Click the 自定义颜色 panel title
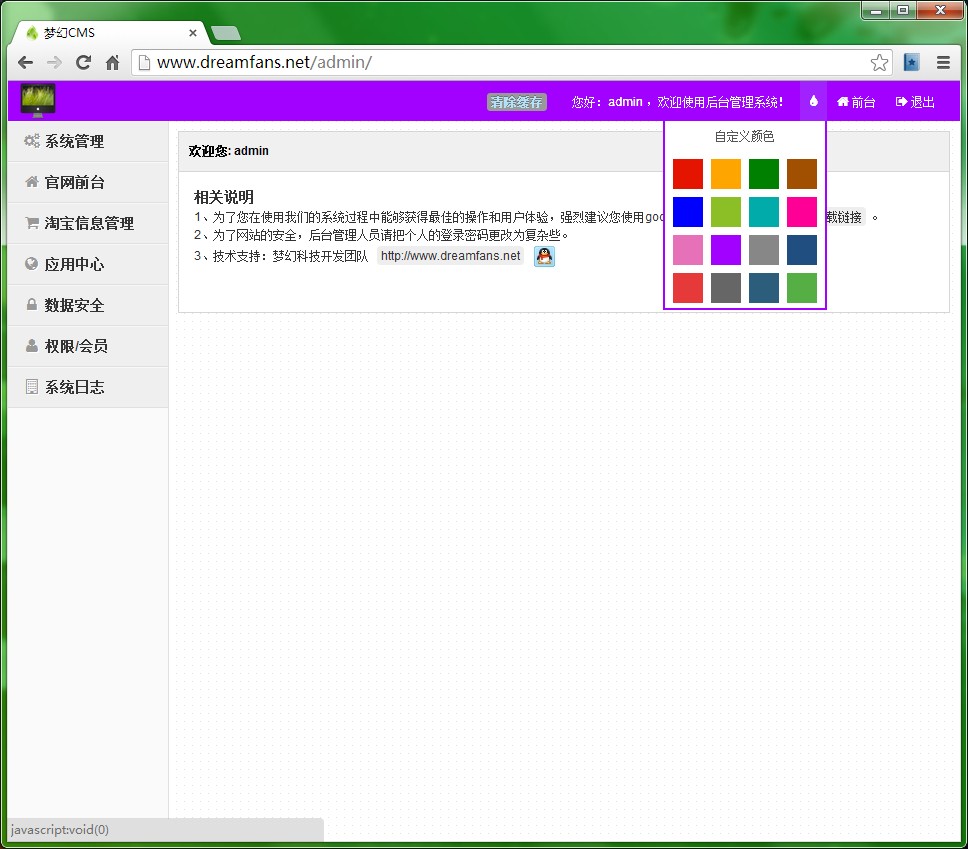Image resolution: width=968 pixels, height=849 pixels. point(745,136)
